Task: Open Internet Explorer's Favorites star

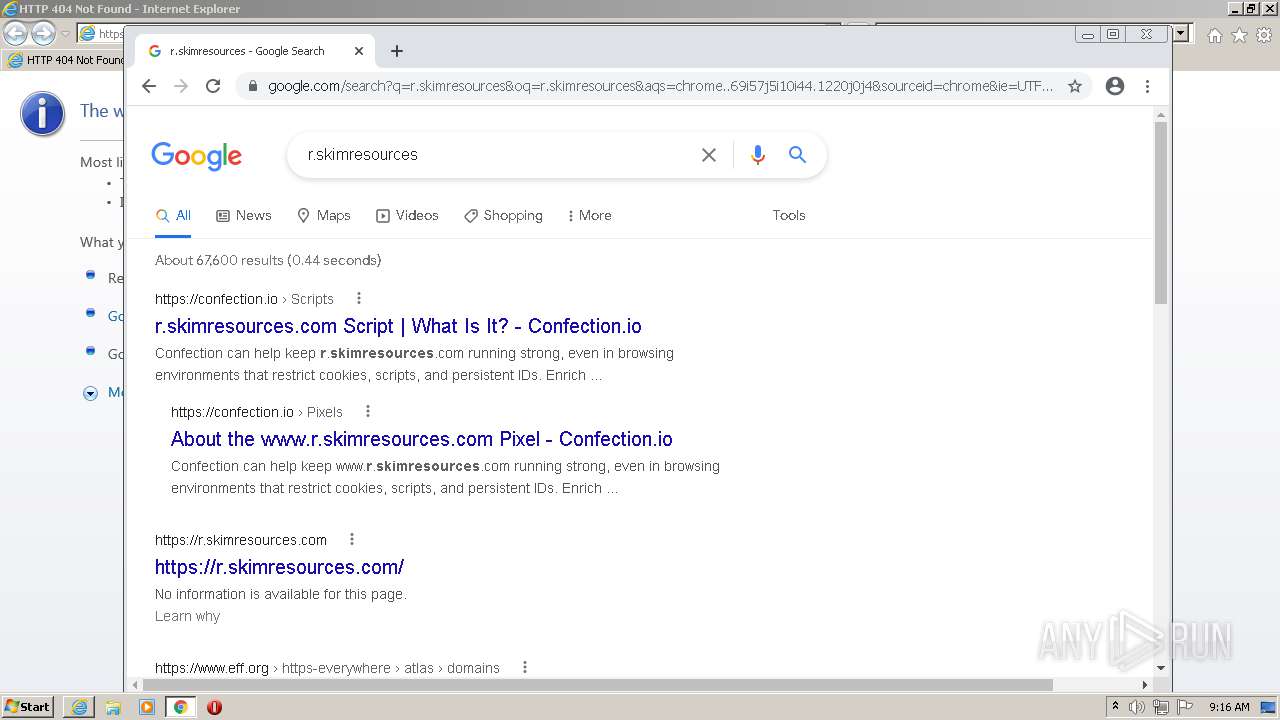Action: 1239,36
